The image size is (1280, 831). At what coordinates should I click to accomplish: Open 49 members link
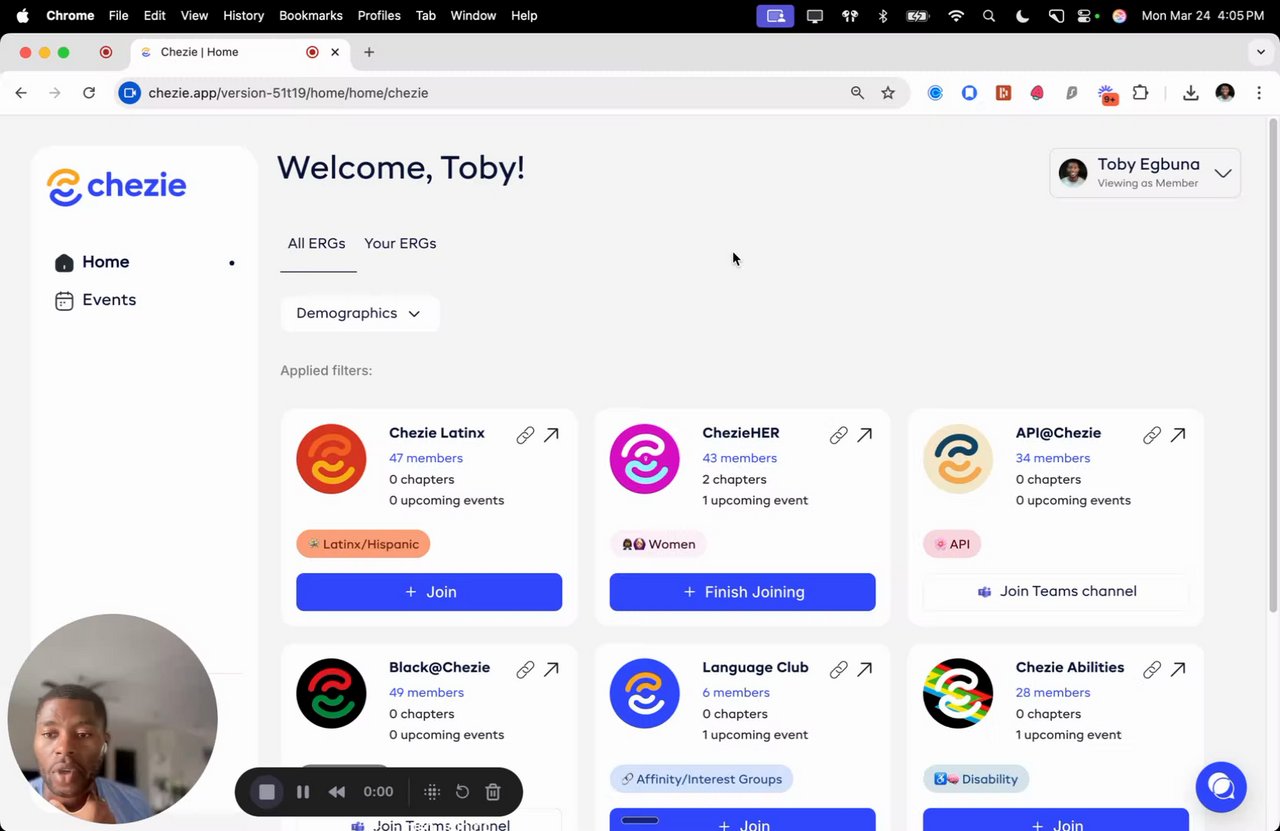[x=426, y=692]
